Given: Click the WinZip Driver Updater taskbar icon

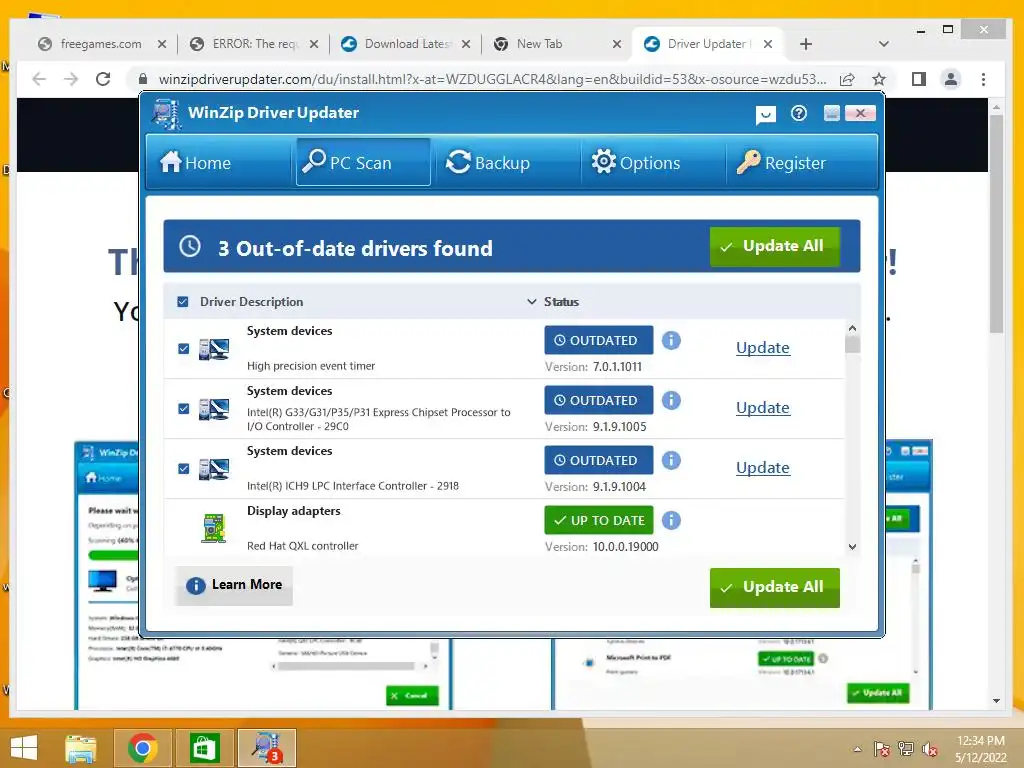Looking at the screenshot, I should [266, 748].
